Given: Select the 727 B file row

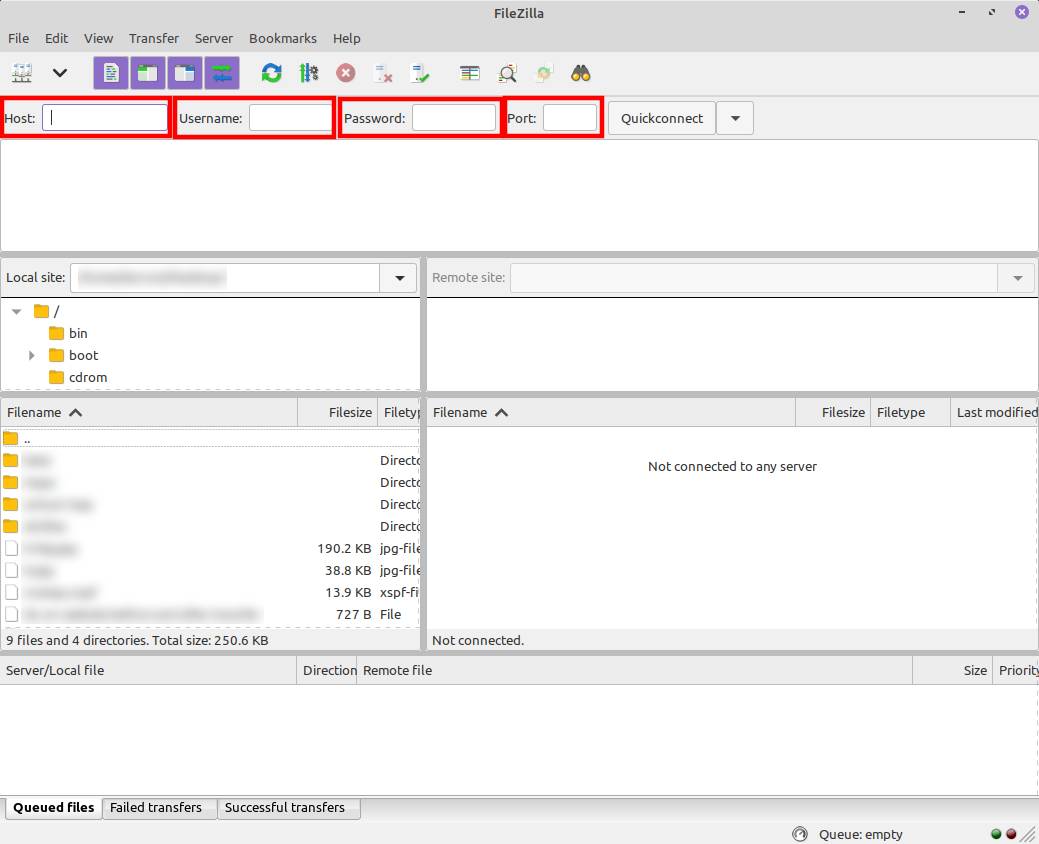Looking at the screenshot, I should click(x=210, y=614).
